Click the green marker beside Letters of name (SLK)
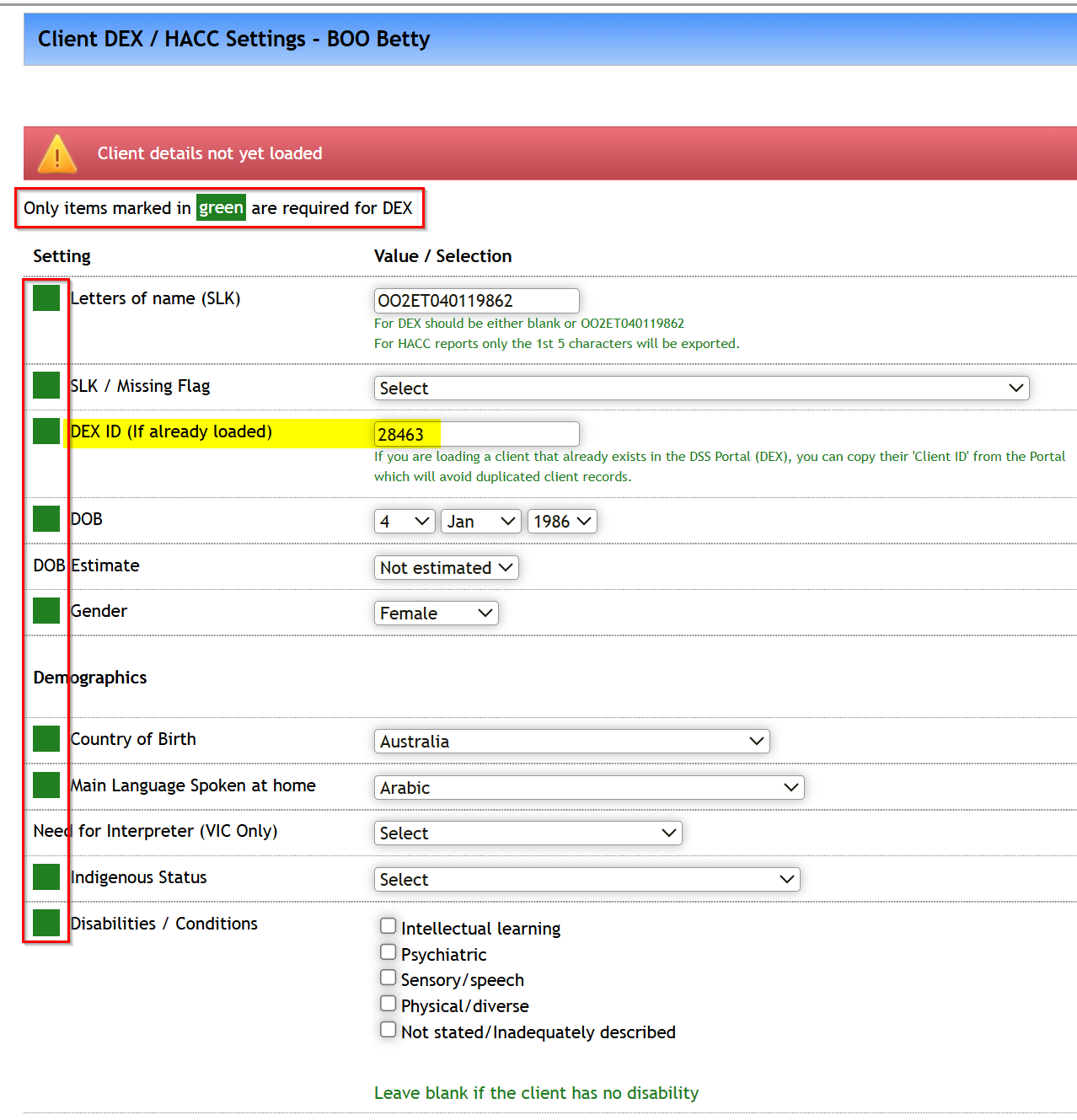Viewport: 1077px width, 1120px height. click(x=46, y=297)
